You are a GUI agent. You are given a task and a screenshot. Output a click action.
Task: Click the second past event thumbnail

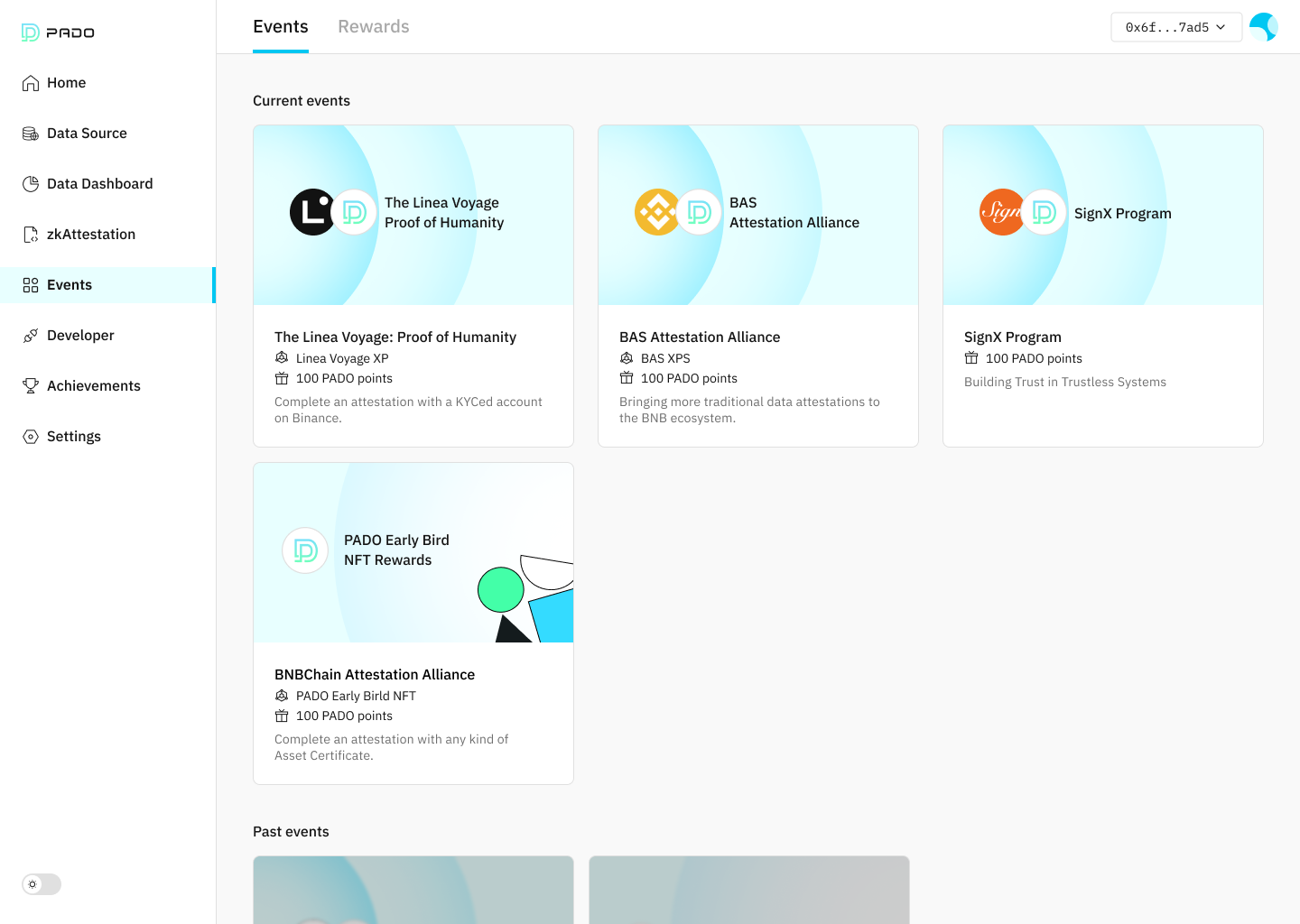coord(749,890)
